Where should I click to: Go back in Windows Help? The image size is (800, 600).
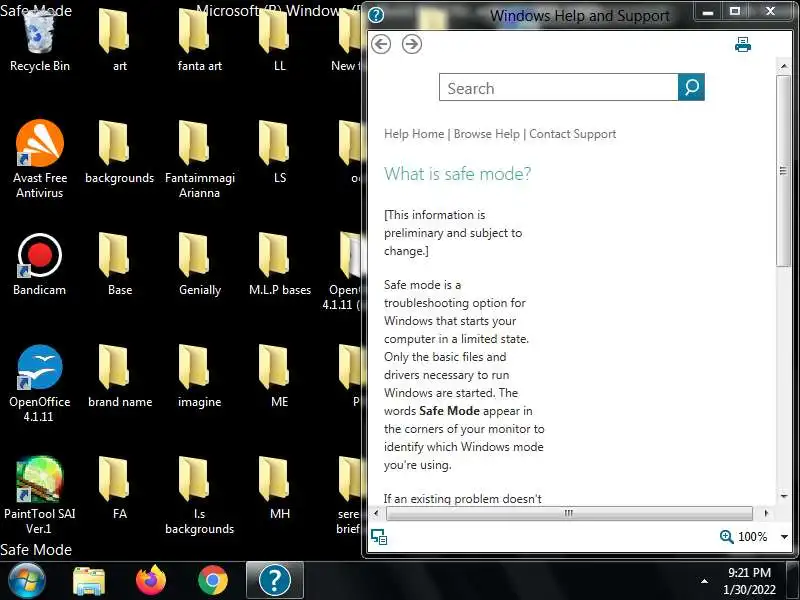(x=381, y=44)
